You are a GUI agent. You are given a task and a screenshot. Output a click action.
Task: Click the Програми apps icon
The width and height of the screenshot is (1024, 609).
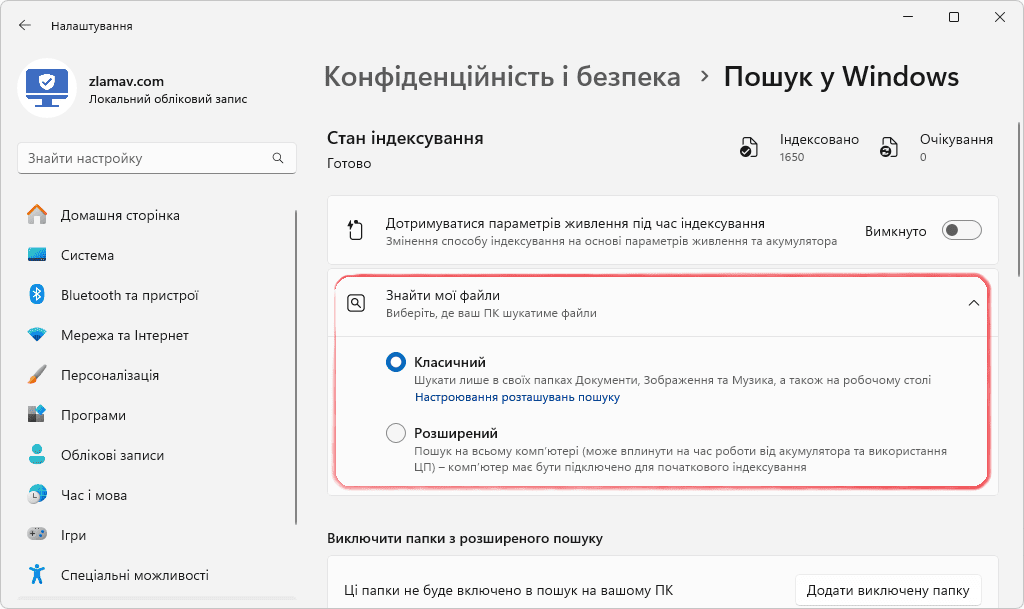(37, 414)
